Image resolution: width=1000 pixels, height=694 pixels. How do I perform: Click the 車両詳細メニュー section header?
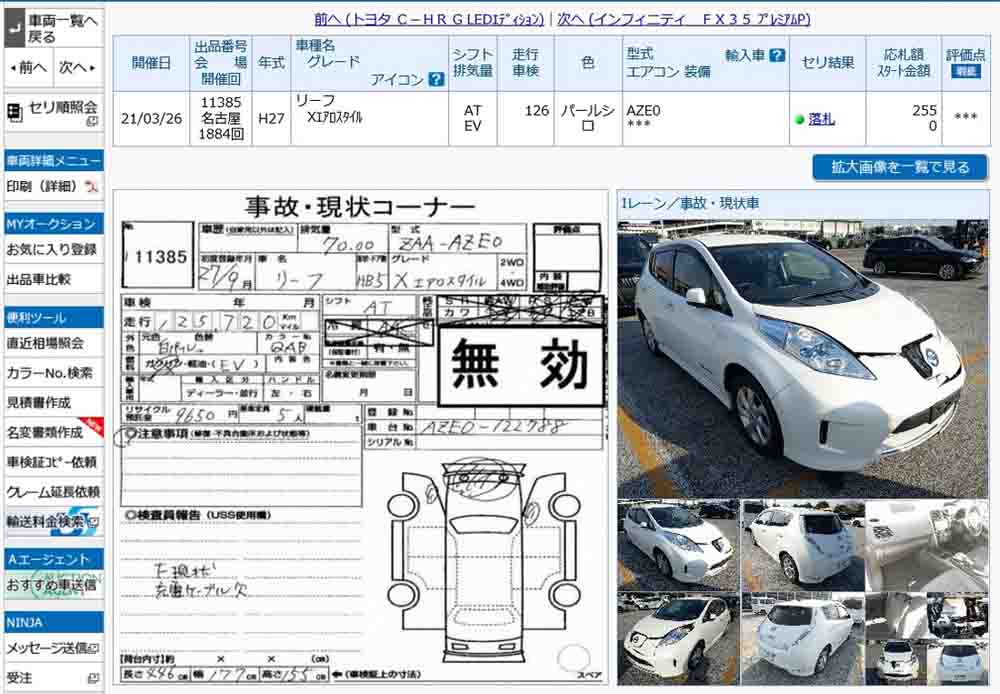pyautogui.click(x=54, y=161)
